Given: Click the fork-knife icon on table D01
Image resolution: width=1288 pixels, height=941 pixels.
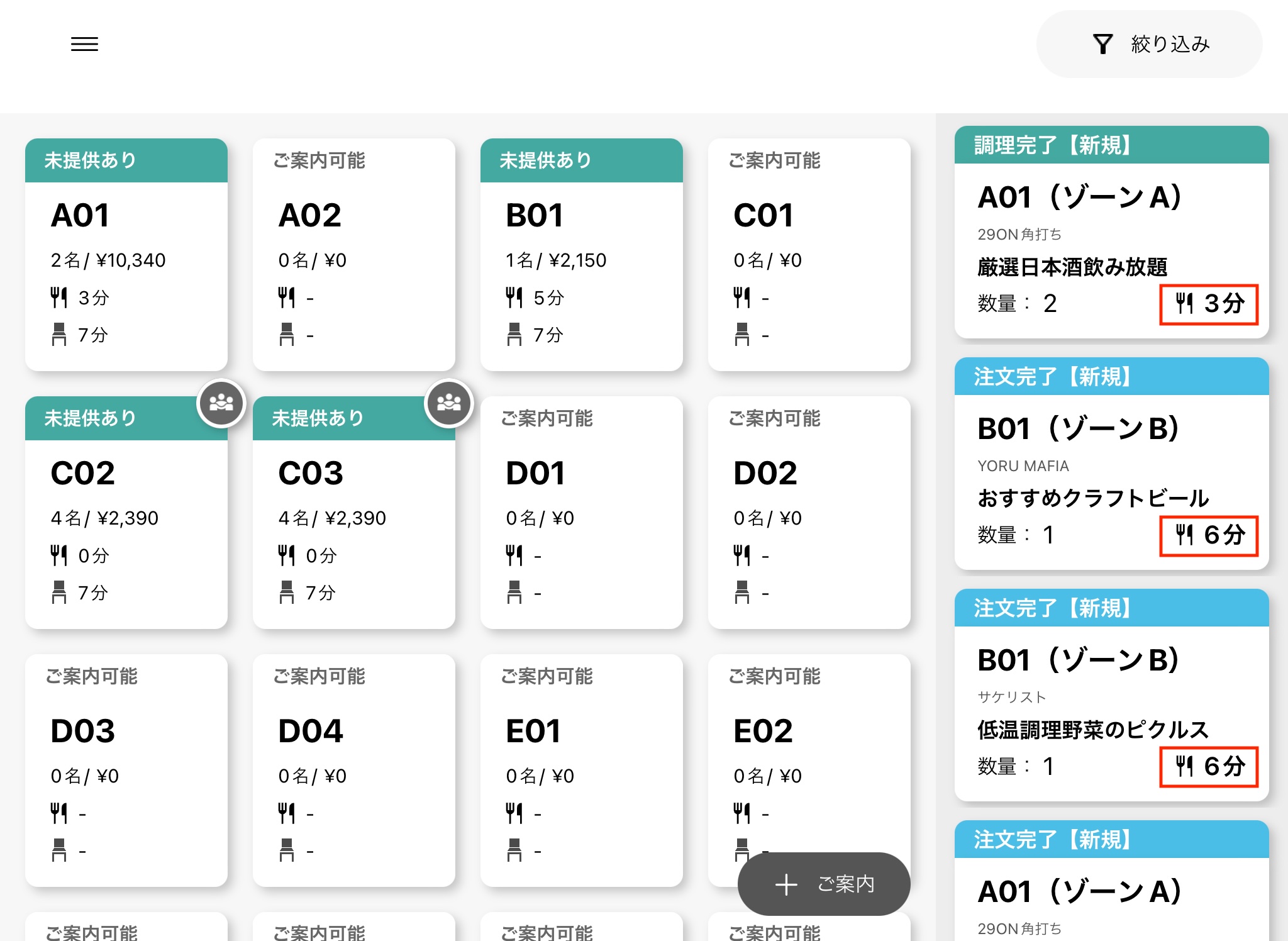Looking at the screenshot, I should [514, 555].
